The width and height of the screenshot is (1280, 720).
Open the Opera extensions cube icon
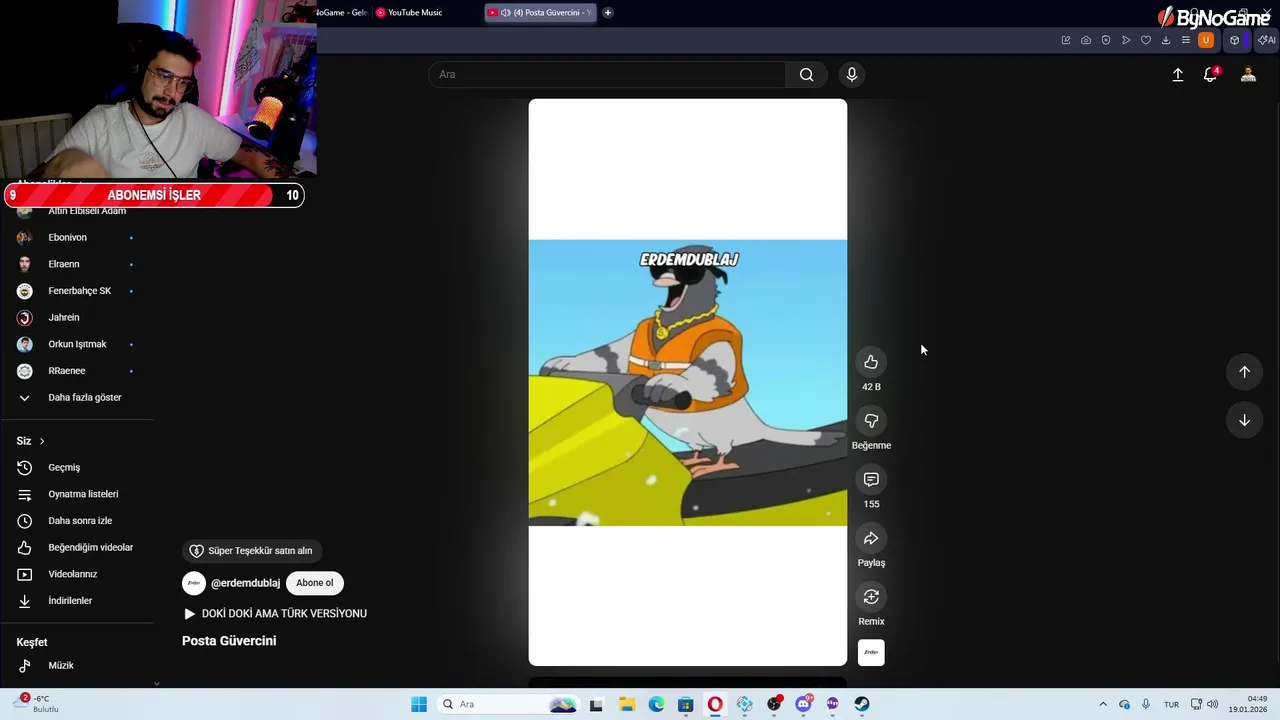1235,40
